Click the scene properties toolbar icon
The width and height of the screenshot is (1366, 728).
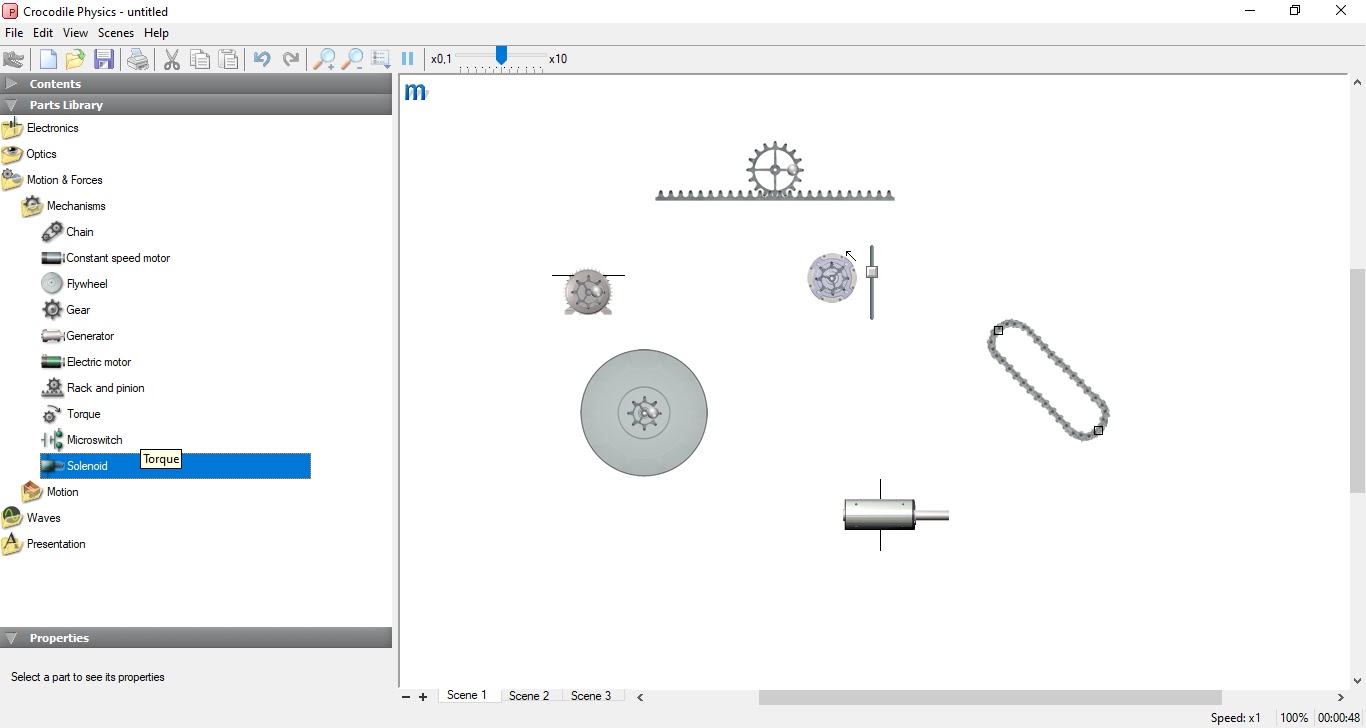[x=380, y=59]
